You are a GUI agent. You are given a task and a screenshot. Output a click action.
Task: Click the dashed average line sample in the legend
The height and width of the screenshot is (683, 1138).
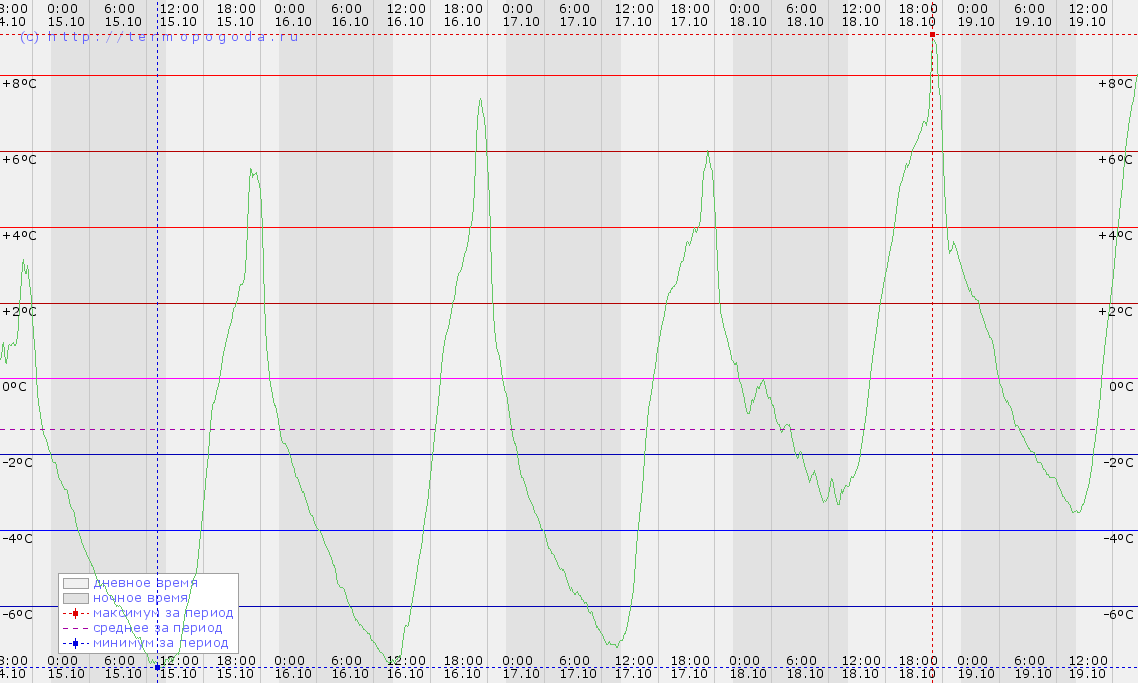[75, 628]
